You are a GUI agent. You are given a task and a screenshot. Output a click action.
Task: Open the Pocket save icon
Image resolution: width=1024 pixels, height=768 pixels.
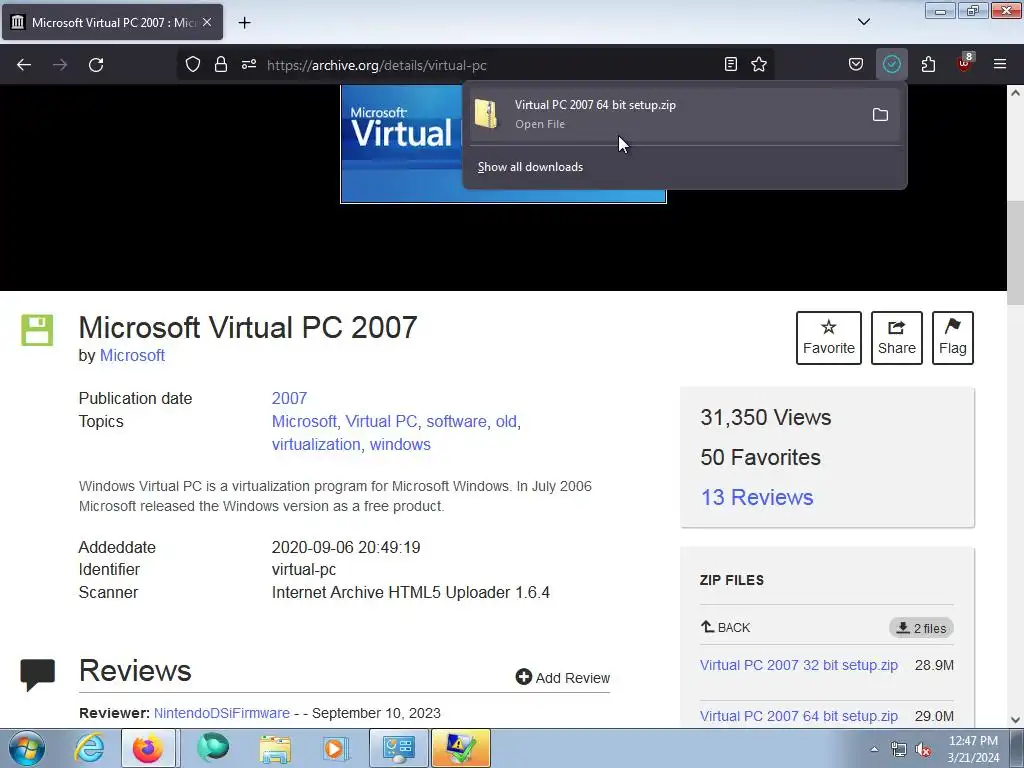tap(856, 64)
